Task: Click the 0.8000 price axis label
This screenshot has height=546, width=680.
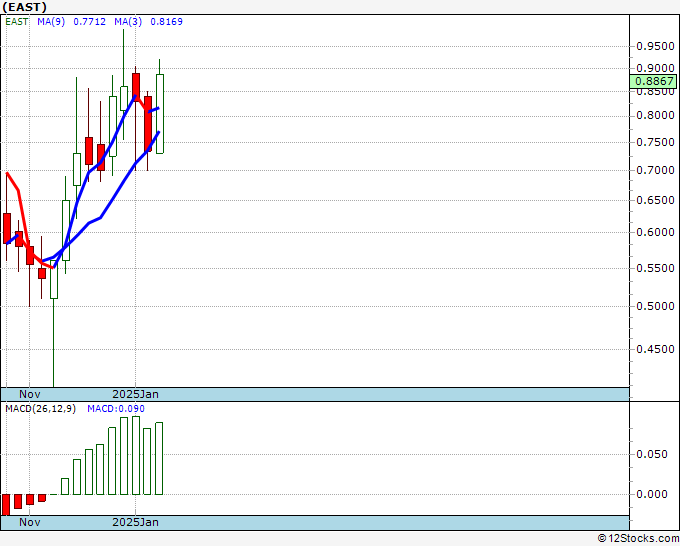Action: click(655, 115)
